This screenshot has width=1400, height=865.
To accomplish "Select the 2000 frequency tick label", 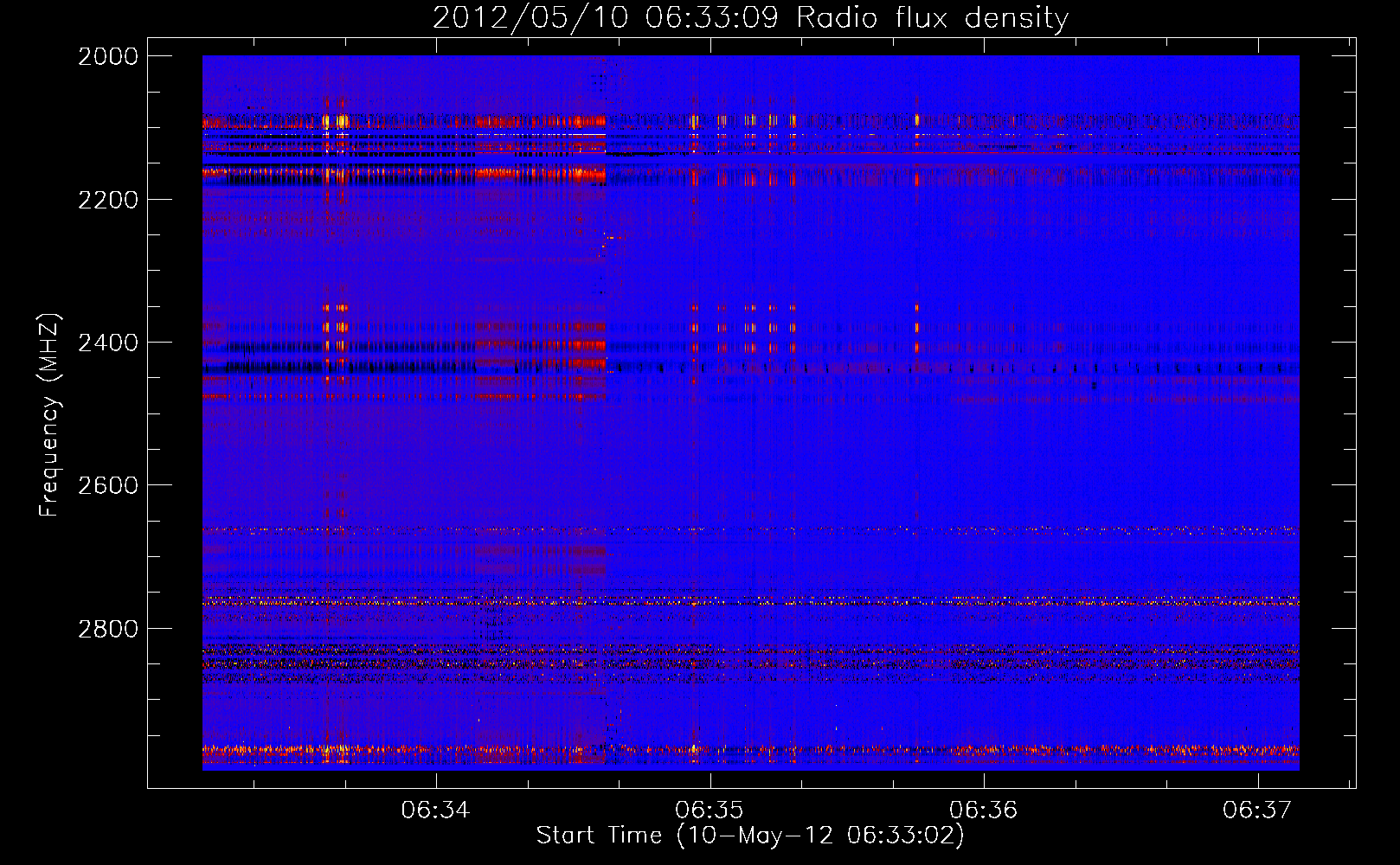I will (108, 56).
